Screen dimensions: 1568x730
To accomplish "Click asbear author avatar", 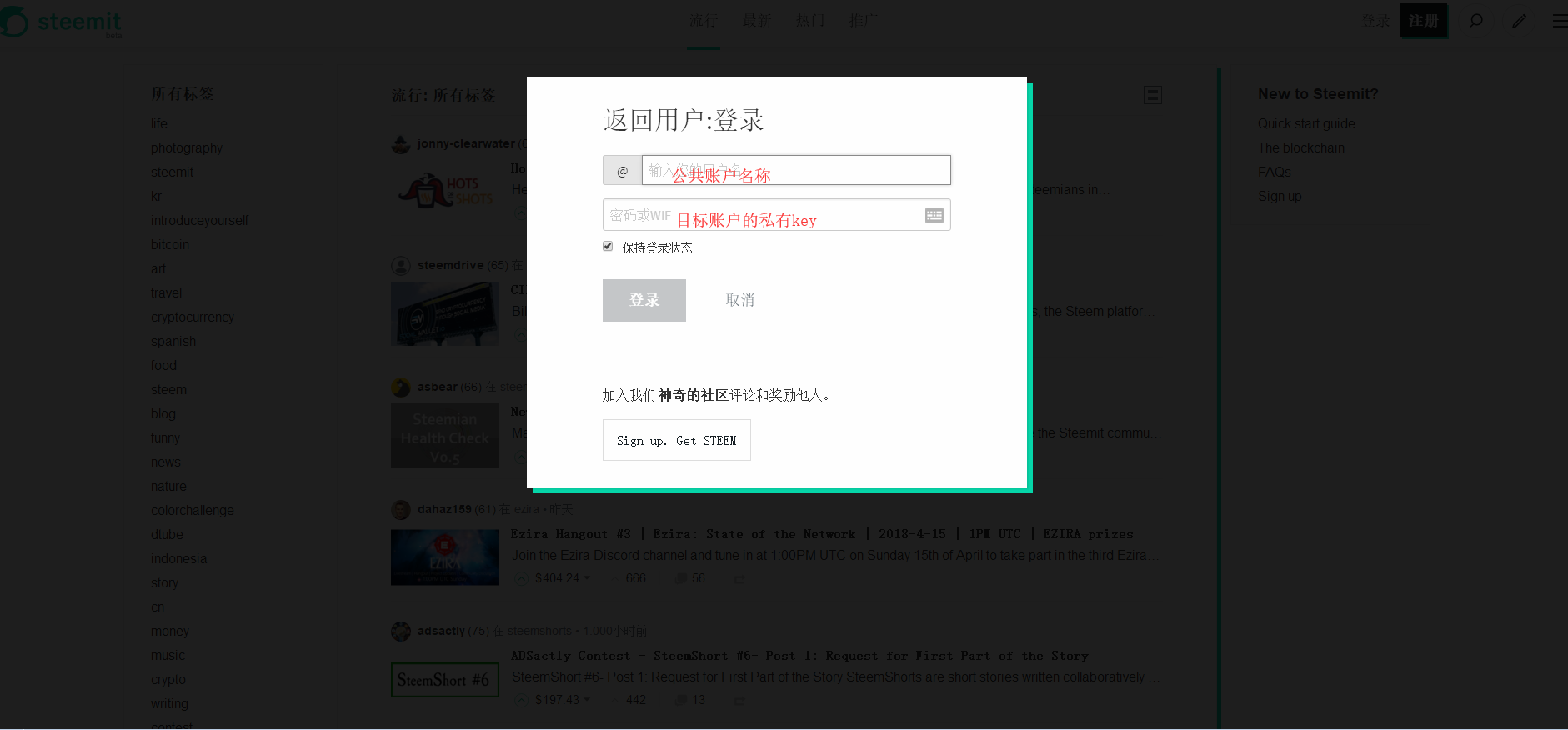I will pos(401,387).
